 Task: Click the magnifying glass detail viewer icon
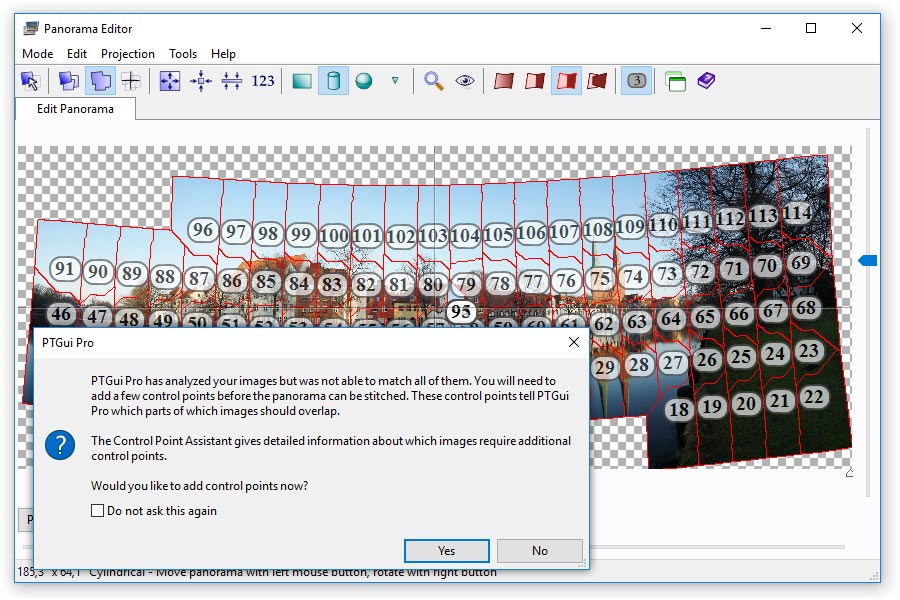pyautogui.click(x=433, y=81)
